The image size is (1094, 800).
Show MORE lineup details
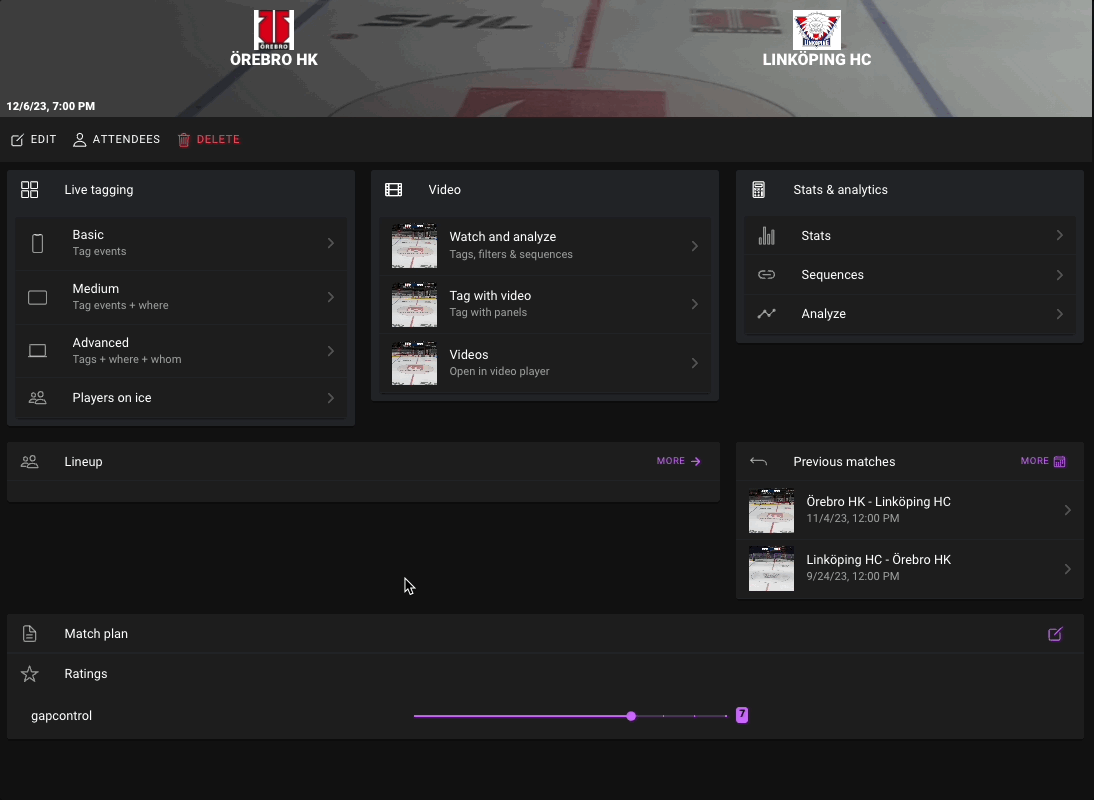(x=679, y=462)
